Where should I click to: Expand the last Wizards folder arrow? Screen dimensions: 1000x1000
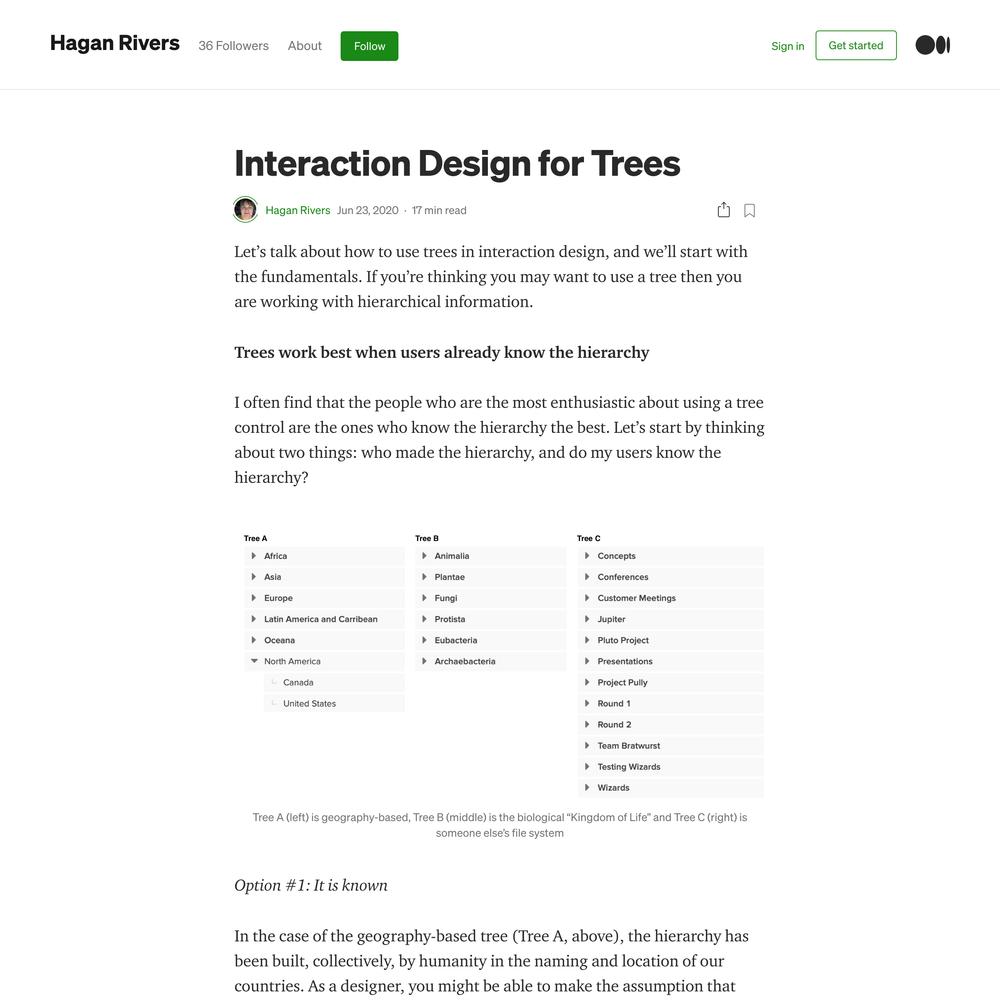(x=587, y=788)
